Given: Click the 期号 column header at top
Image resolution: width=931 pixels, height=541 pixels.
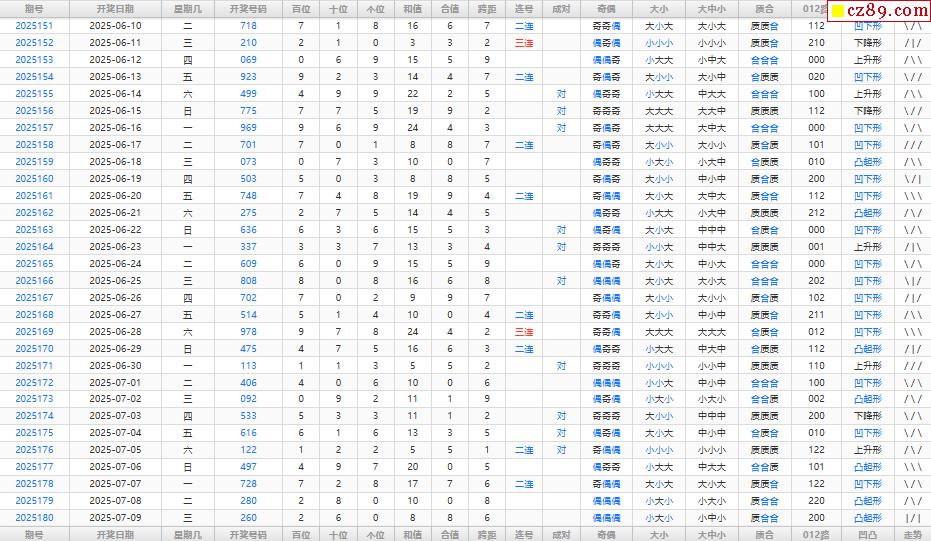Looking at the screenshot, I should (x=34, y=9).
